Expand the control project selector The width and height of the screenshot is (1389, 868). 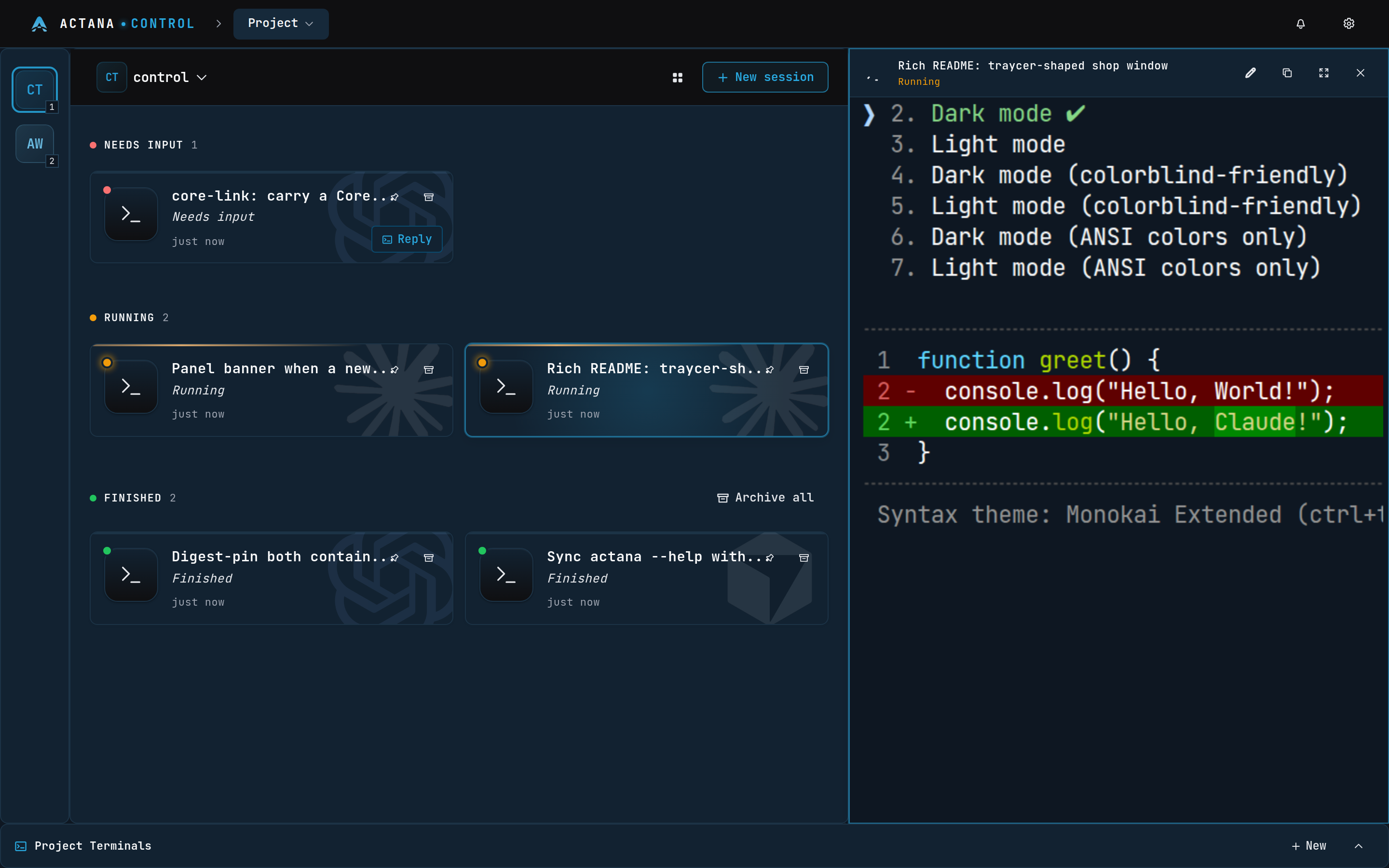(x=152, y=78)
